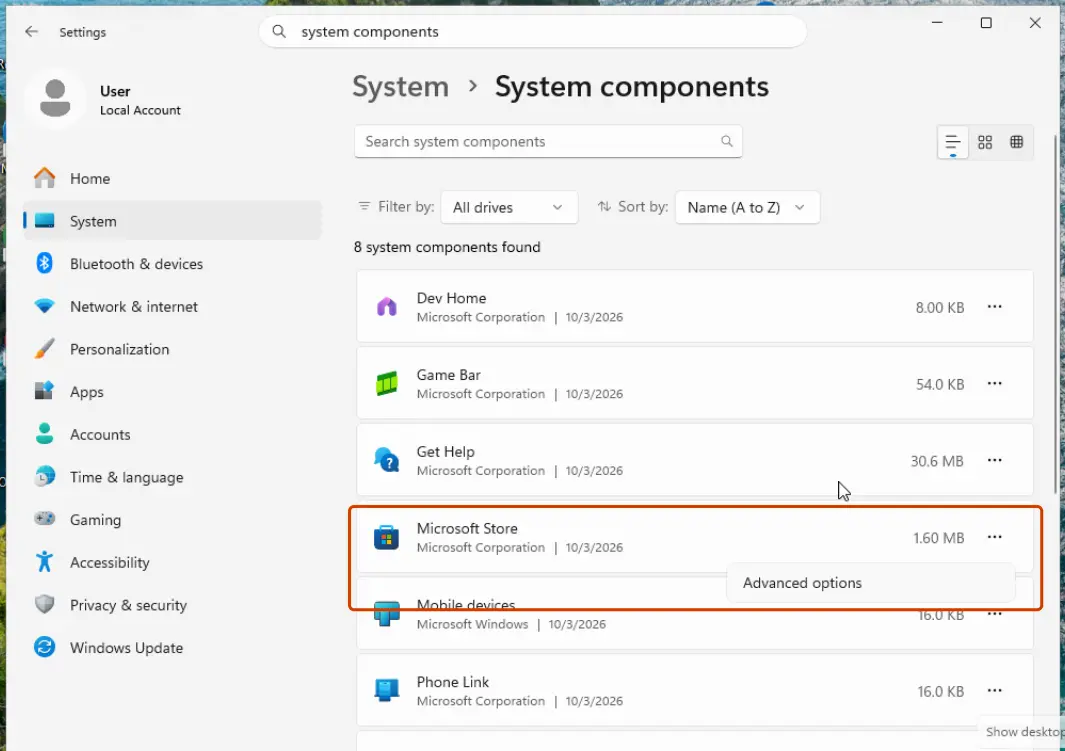Open the All drives filter dropdown
Viewport: 1065px width, 751px height.
click(x=509, y=207)
